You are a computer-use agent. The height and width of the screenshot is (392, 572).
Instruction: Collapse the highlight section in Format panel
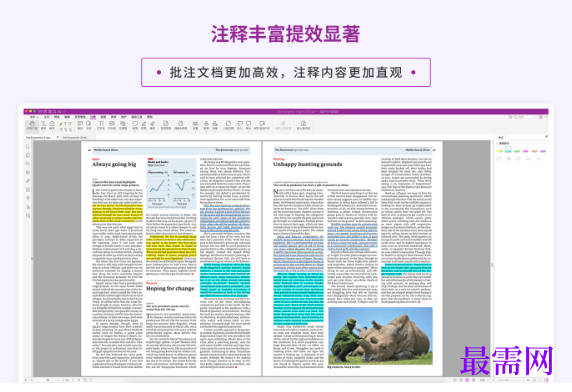click(x=497, y=143)
